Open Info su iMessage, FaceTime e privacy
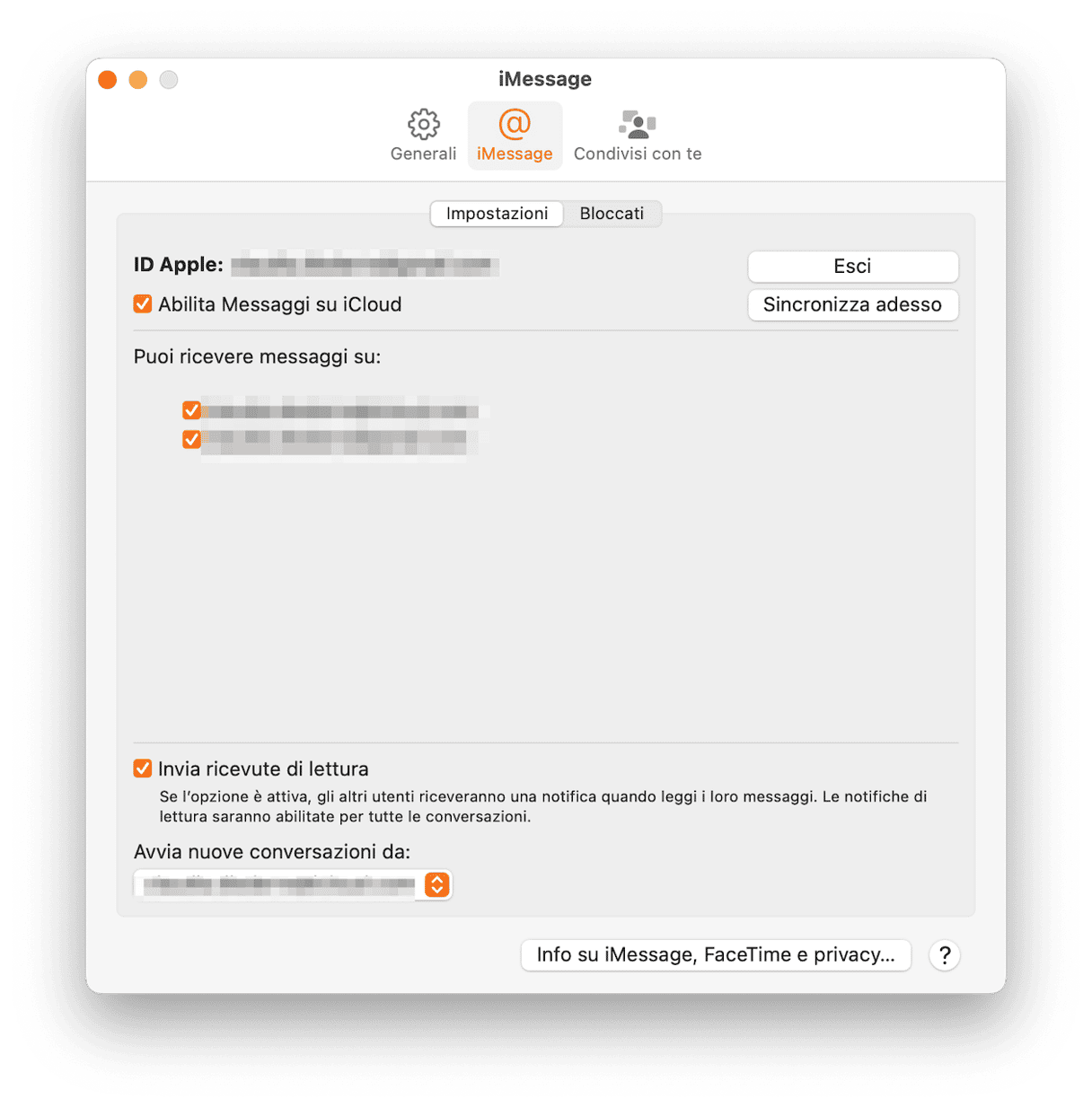1092x1107 pixels. (x=716, y=955)
